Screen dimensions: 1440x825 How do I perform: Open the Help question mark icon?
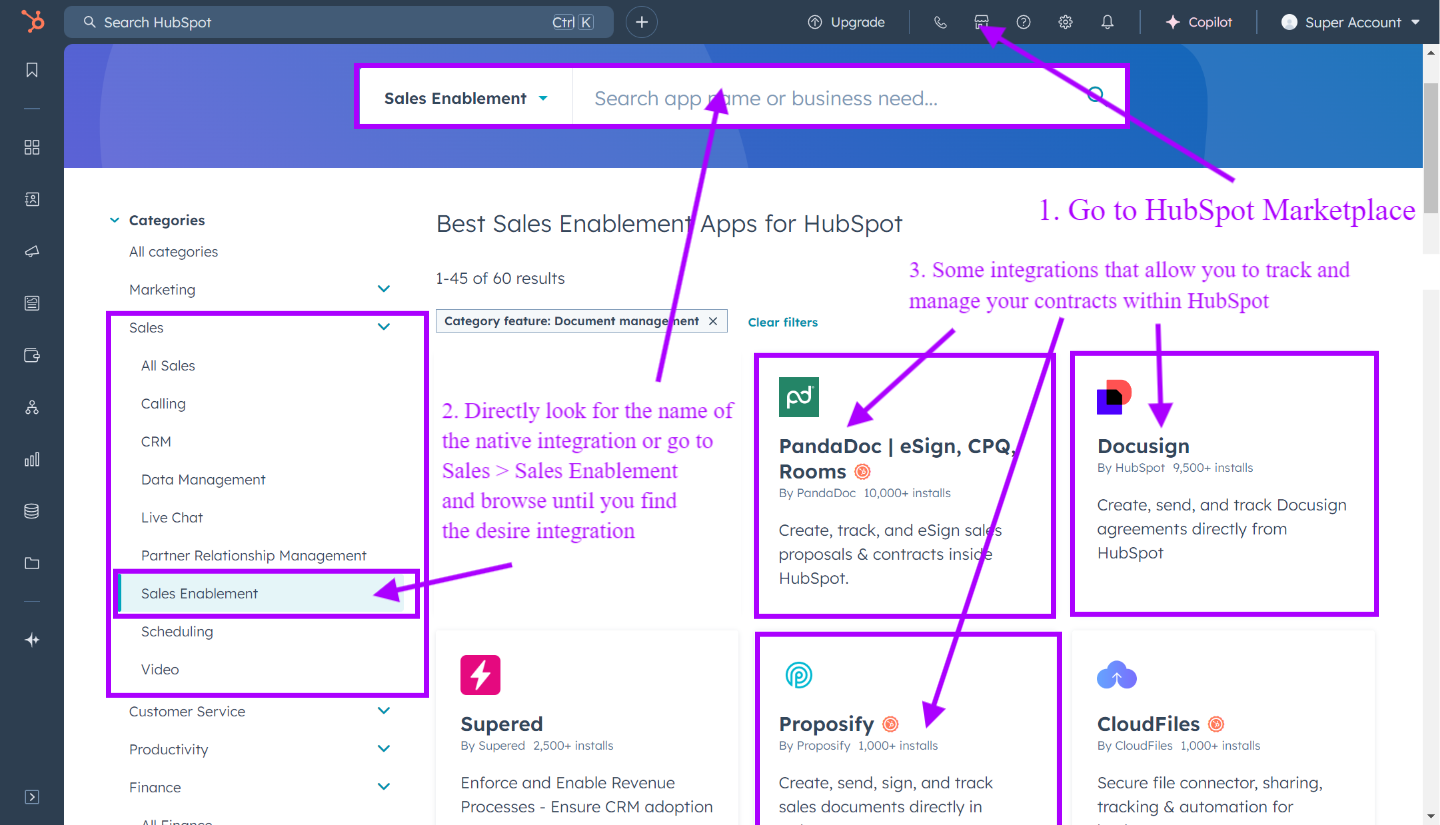click(x=1023, y=21)
